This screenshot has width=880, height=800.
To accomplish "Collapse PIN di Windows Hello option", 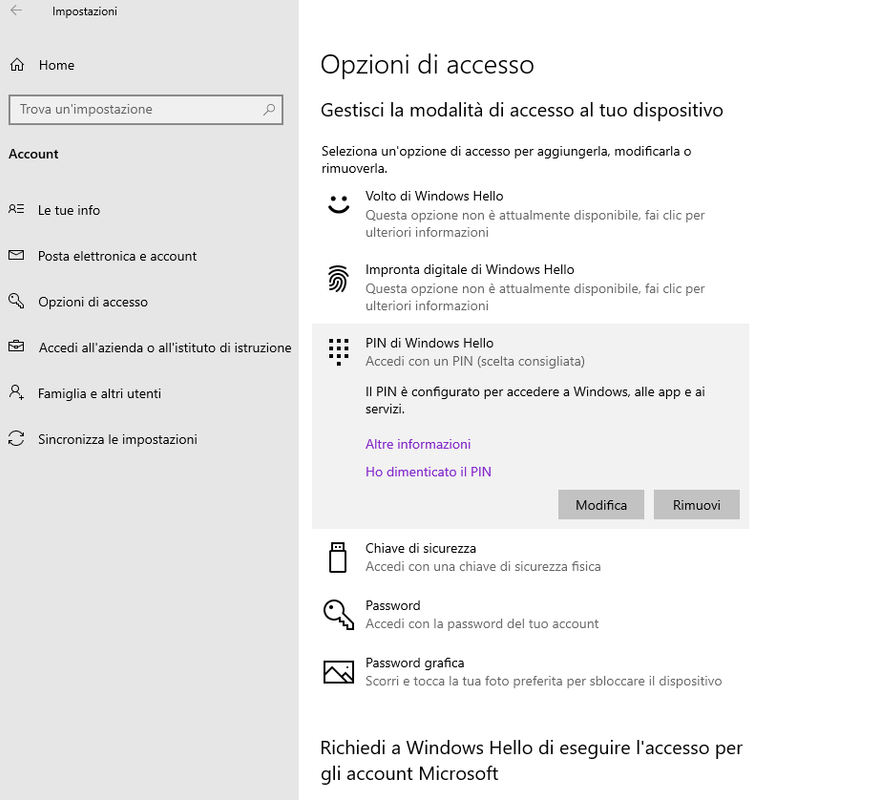I will (530, 352).
